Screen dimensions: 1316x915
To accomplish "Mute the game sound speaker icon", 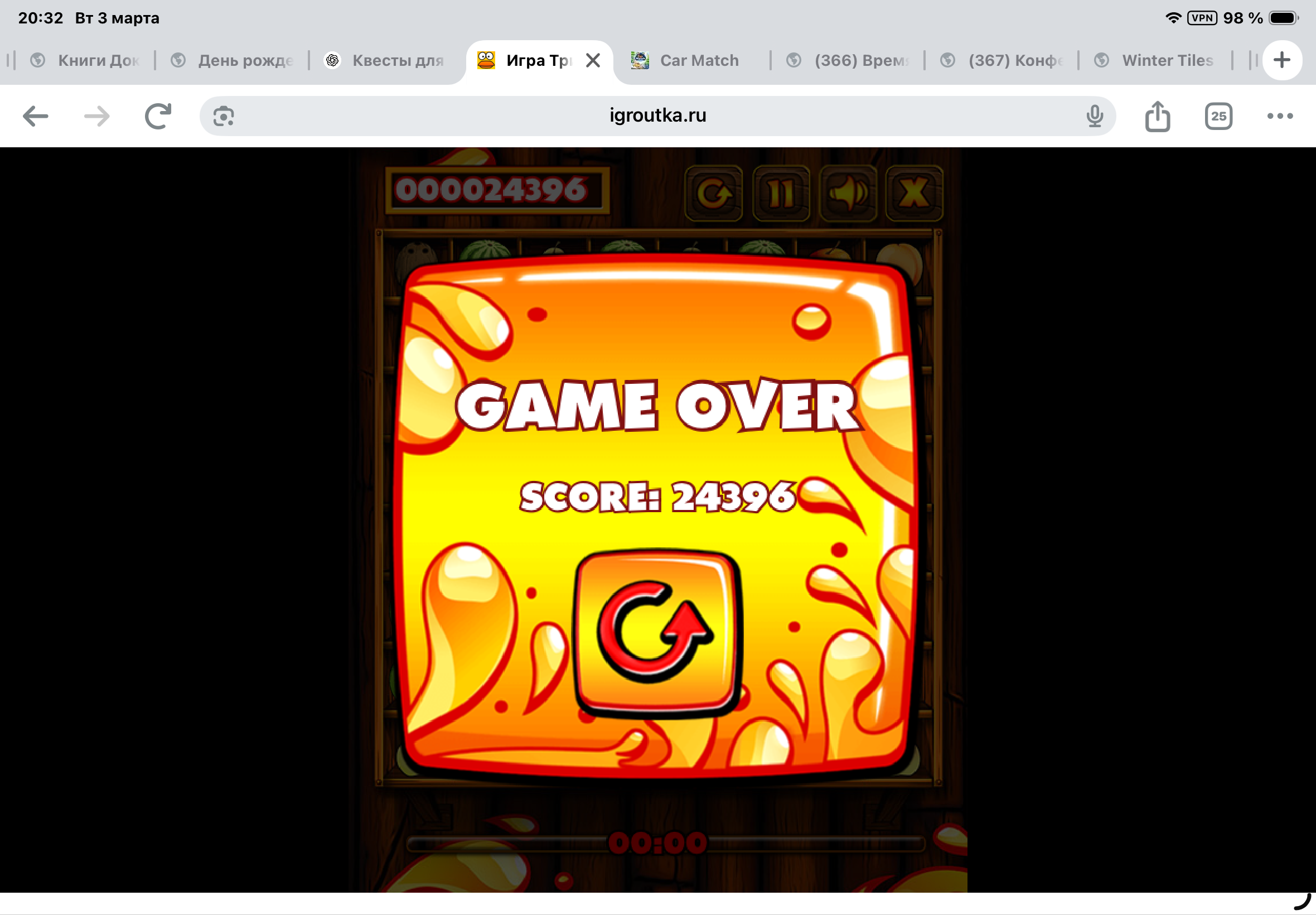I will click(x=848, y=193).
